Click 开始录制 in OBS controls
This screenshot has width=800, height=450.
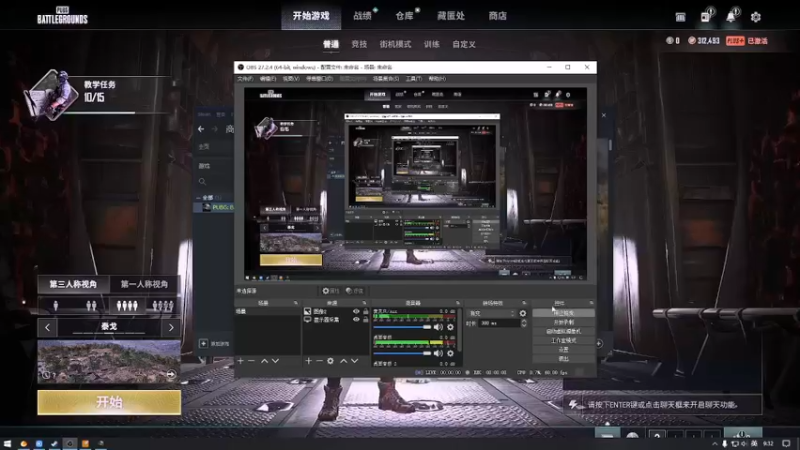(x=563, y=322)
